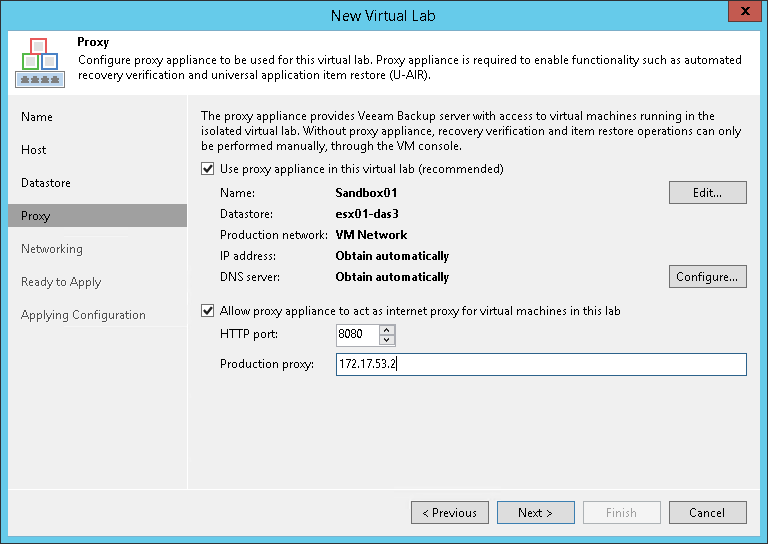Open the Name wizard step
The height and width of the screenshot is (544, 768).
[x=37, y=117]
